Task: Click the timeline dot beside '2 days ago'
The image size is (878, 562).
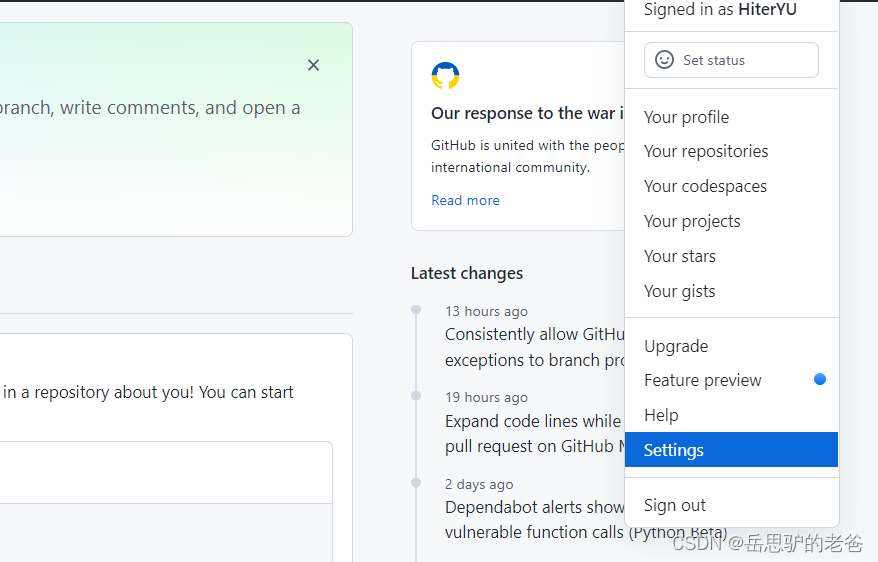Action: pyautogui.click(x=416, y=482)
